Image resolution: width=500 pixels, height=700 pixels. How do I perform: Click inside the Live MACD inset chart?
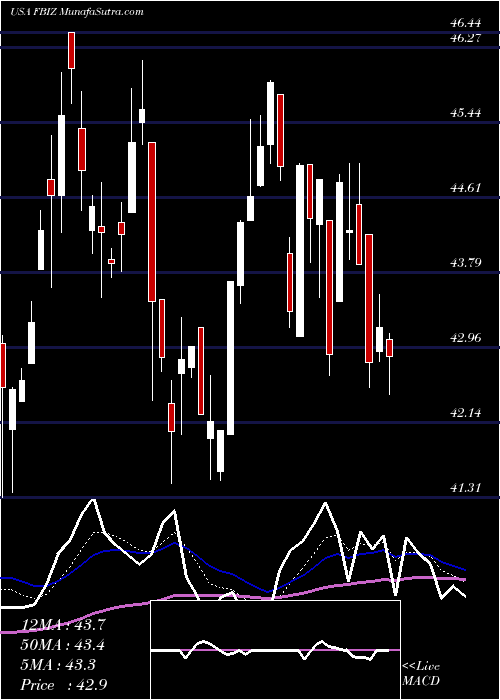[276, 650]
